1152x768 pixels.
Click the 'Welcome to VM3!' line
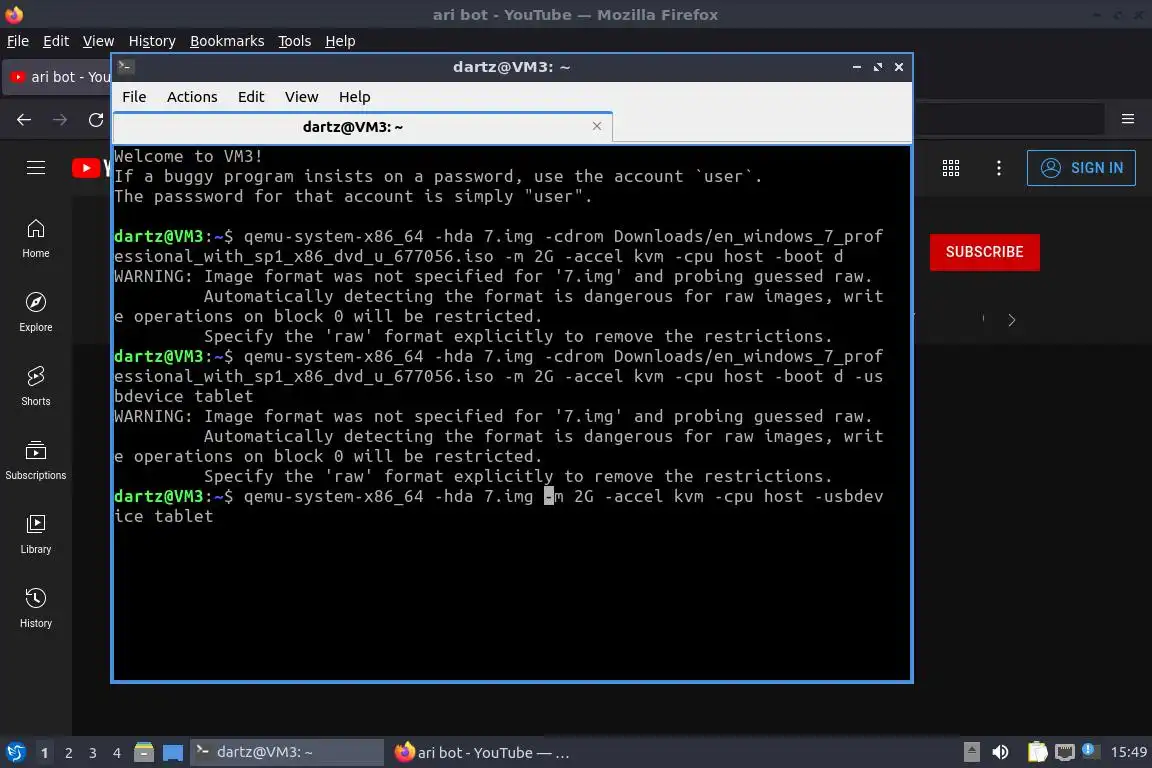pyautogui.click(x=188, y=156)
